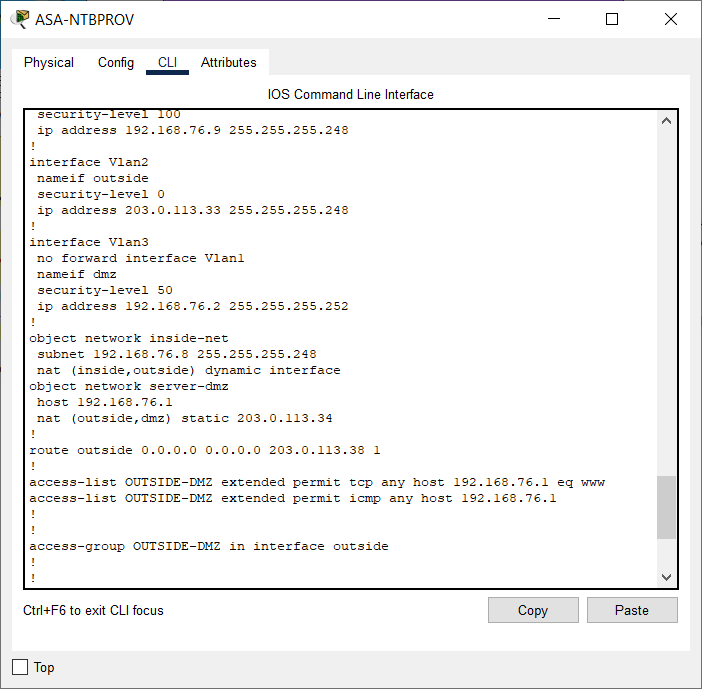Viewport: 702px width, 689px height.
Task: Click the 'nat (inside,outside) dynamic interface' line
Action: click(189, 370)
